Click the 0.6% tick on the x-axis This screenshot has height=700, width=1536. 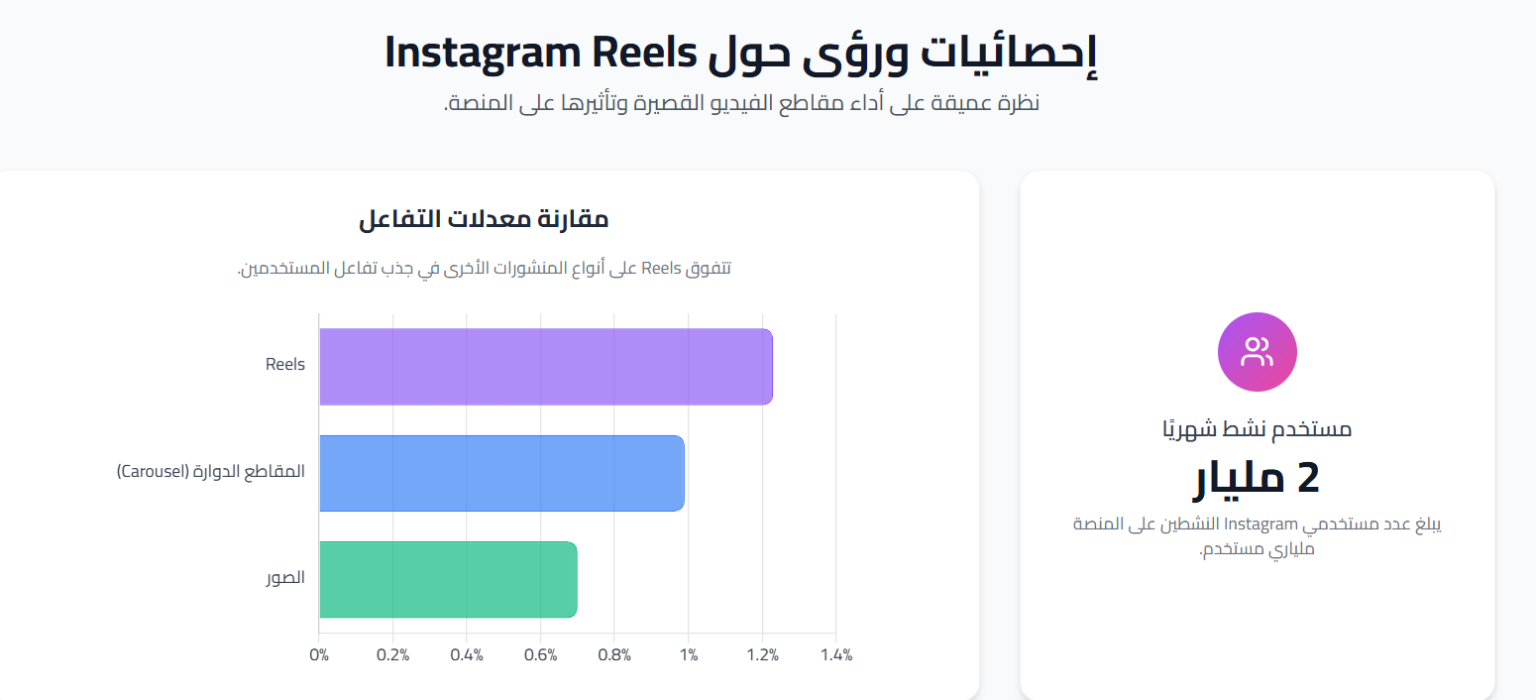point(541,656)
